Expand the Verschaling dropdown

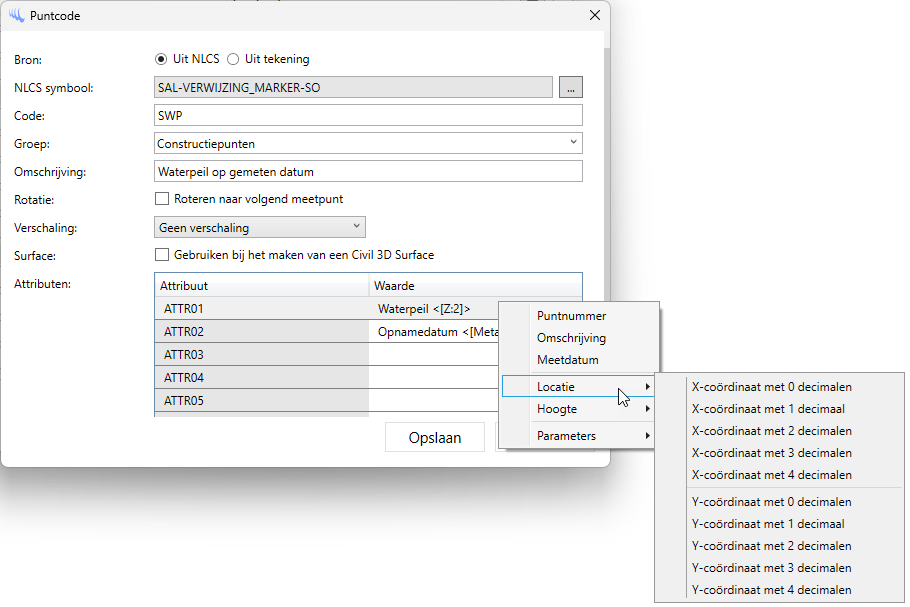[260, 227]
